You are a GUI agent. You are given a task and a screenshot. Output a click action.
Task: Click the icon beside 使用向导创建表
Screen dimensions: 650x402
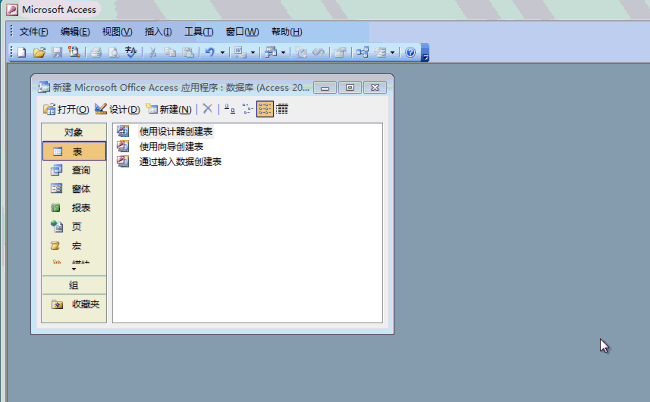pyautogui.click(x=123, y=146)
